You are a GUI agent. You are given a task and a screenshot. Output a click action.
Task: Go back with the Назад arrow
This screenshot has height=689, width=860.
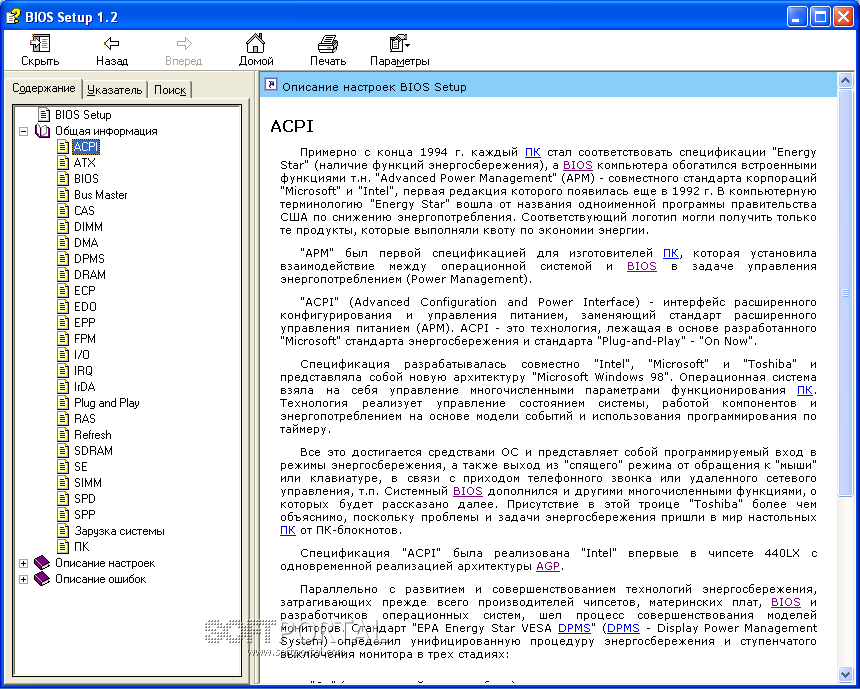[x=111, y=43]
